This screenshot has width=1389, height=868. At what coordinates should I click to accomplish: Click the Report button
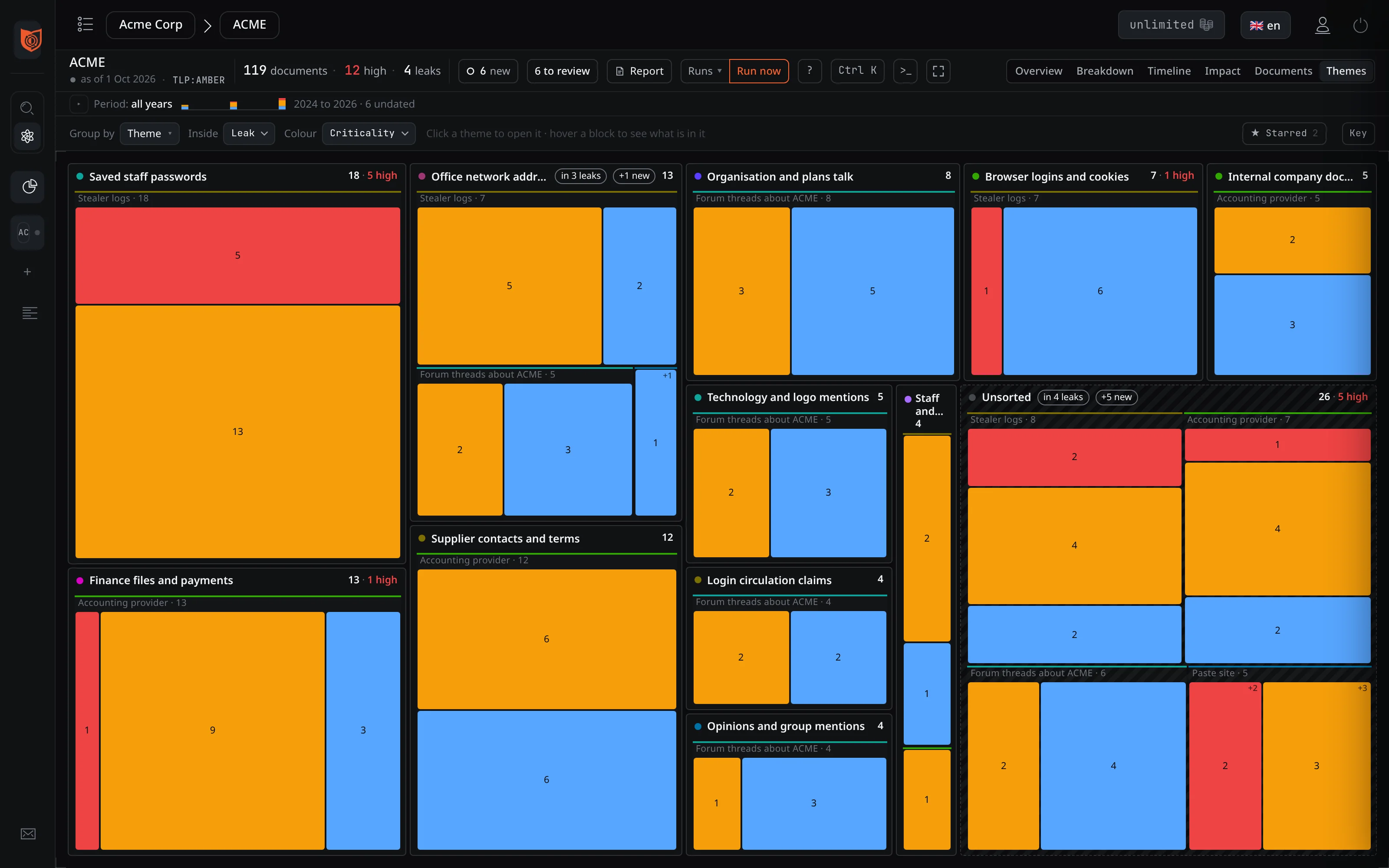[639, 71]
